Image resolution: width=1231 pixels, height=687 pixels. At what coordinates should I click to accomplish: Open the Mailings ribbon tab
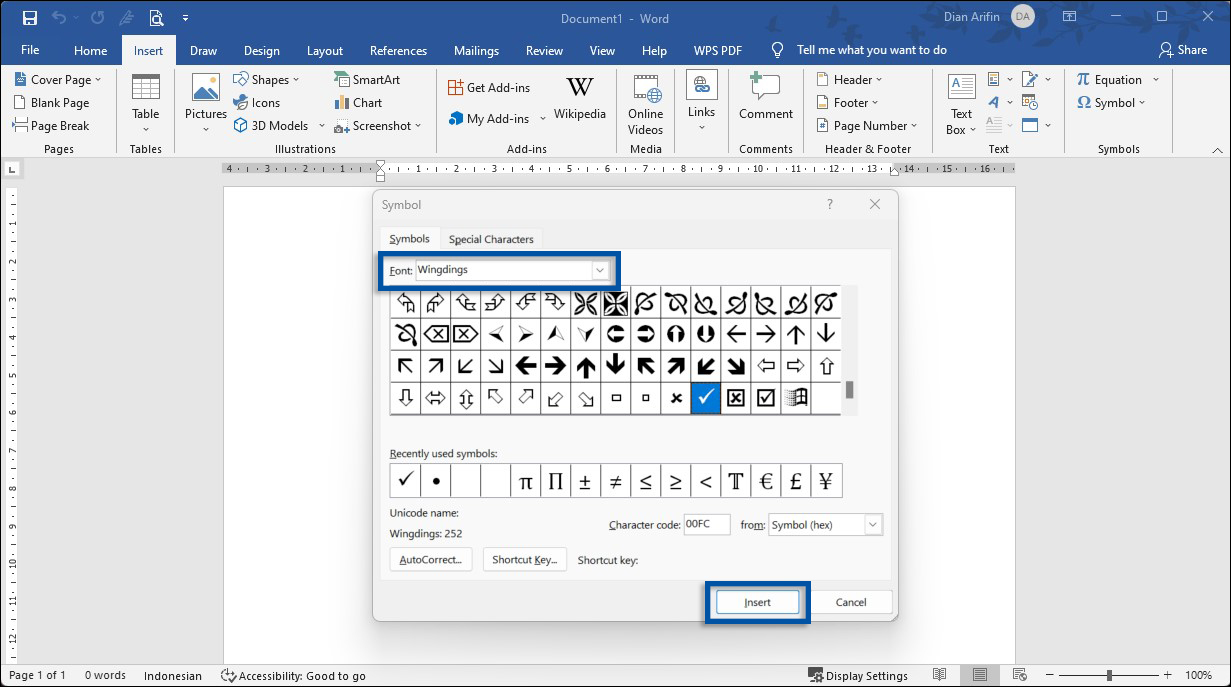476,49
